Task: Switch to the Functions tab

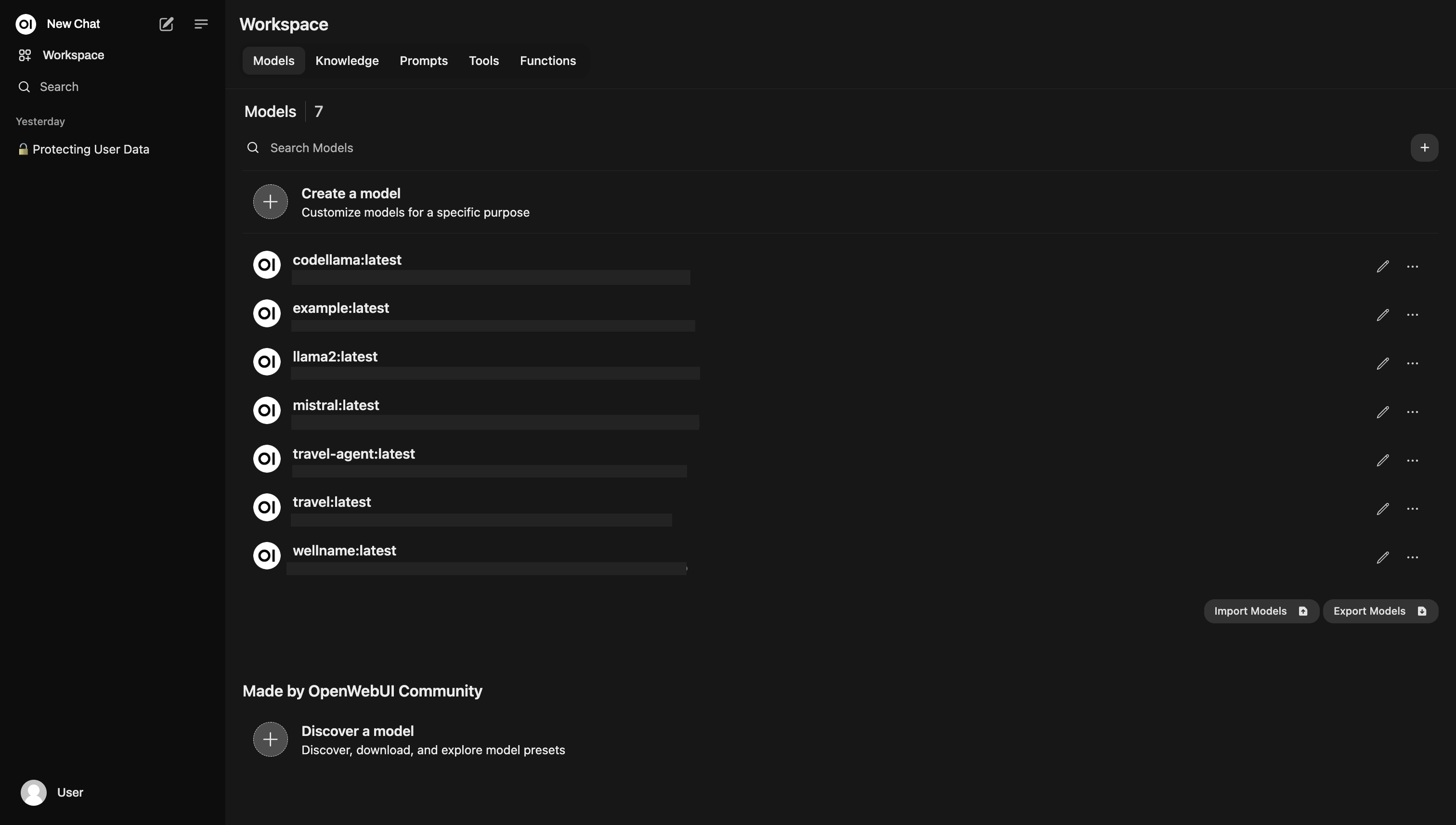Action: click(x=547, y=61)
